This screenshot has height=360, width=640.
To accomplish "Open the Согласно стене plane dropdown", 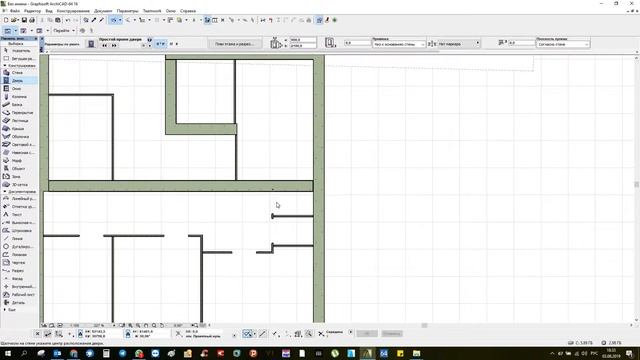I will pos(563,44).
